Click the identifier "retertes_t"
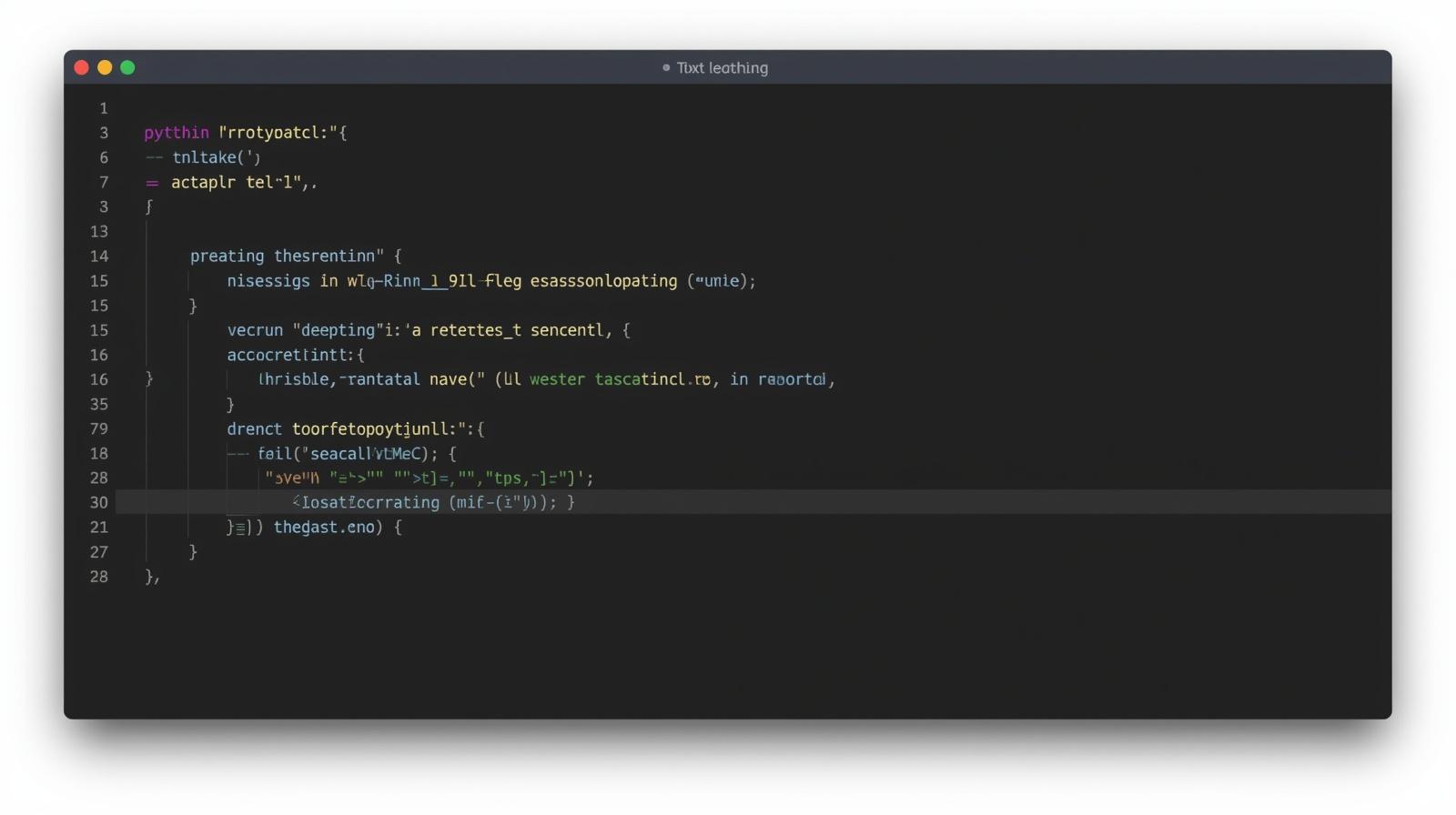This screenshot has width=1456, height=815. (476, 330)
